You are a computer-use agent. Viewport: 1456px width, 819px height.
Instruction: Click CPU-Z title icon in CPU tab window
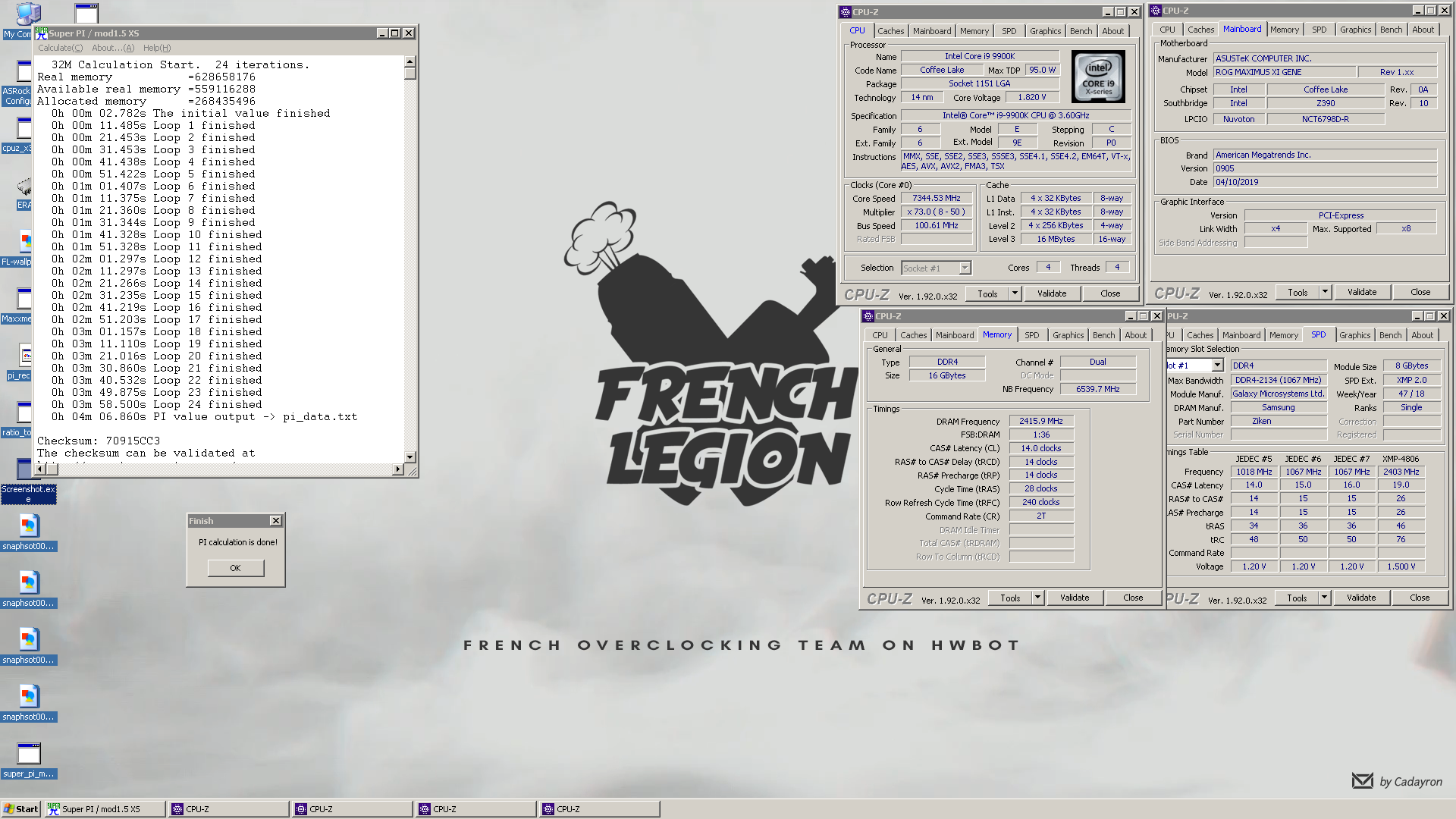click(x=846, y=12)
